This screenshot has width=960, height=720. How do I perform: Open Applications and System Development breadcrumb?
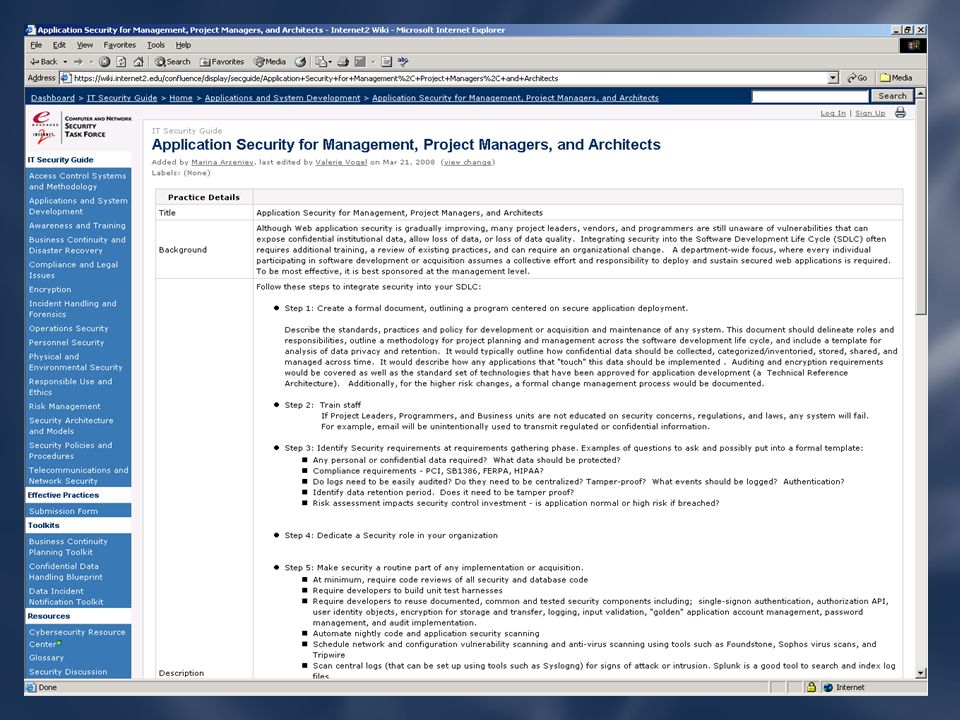pos(282,97)
